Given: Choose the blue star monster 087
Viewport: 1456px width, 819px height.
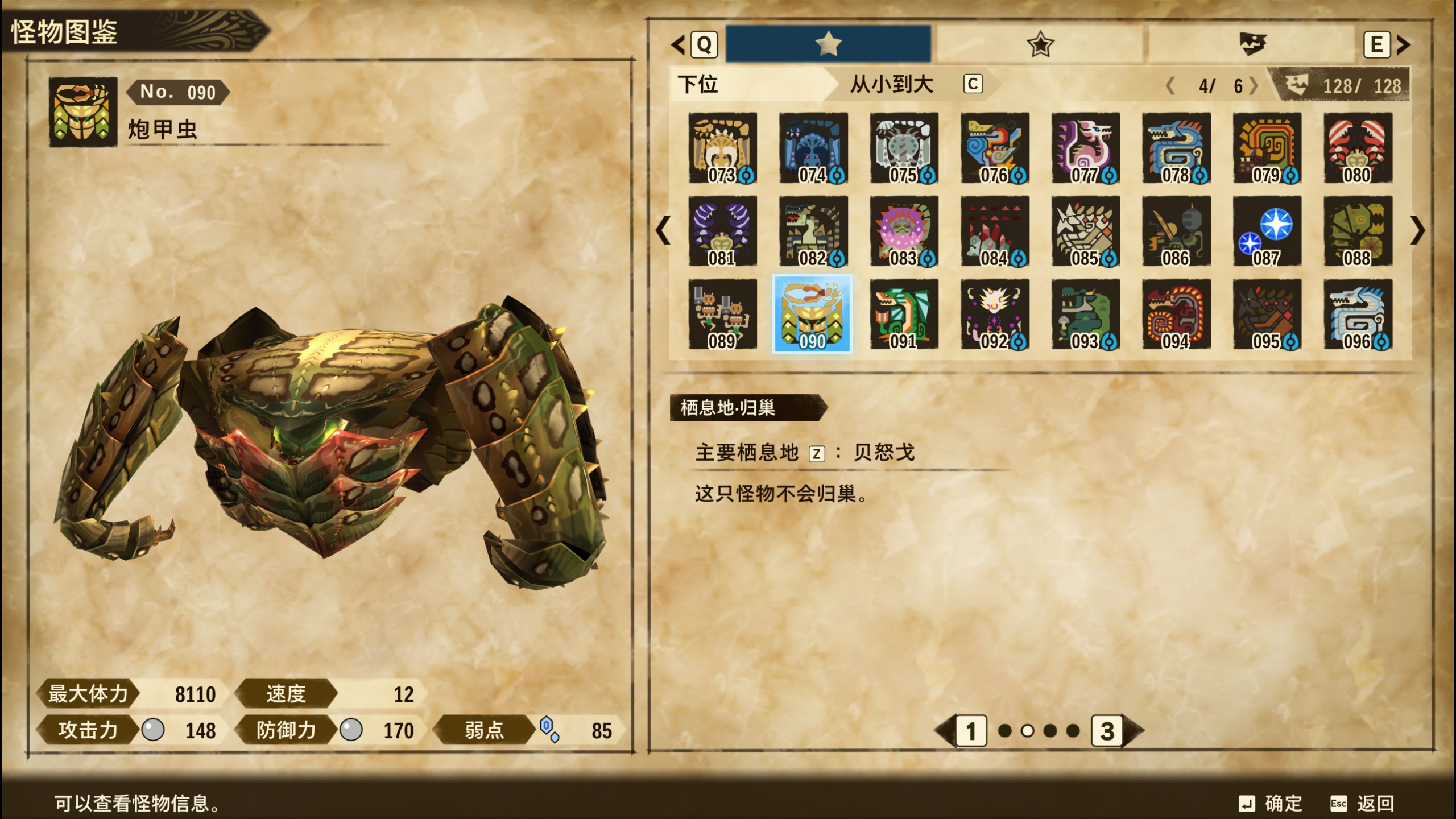Looking at the screenshot, I should pyautogui.click(x=1267, y=231).
